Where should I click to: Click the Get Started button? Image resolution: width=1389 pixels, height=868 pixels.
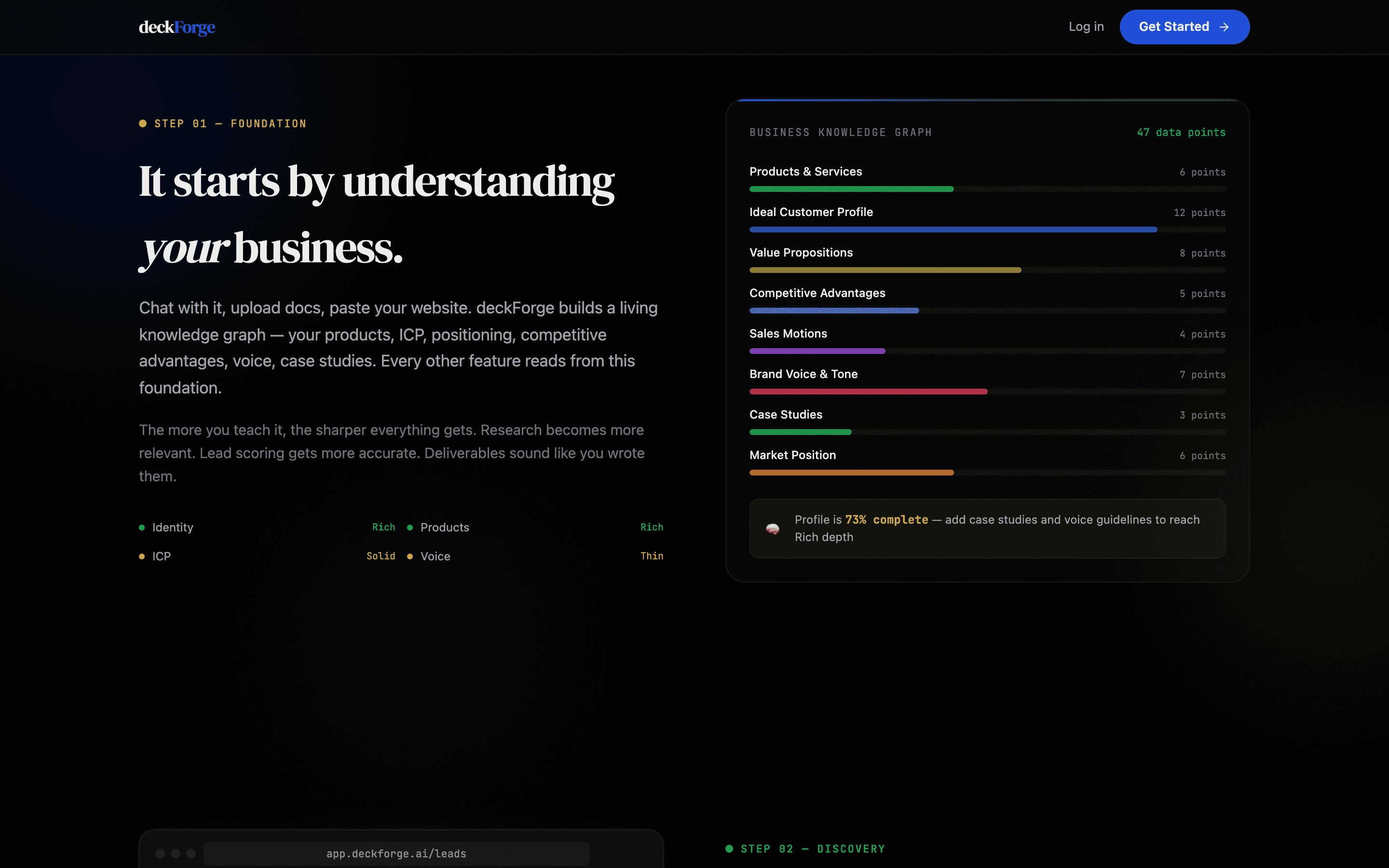1184,27
